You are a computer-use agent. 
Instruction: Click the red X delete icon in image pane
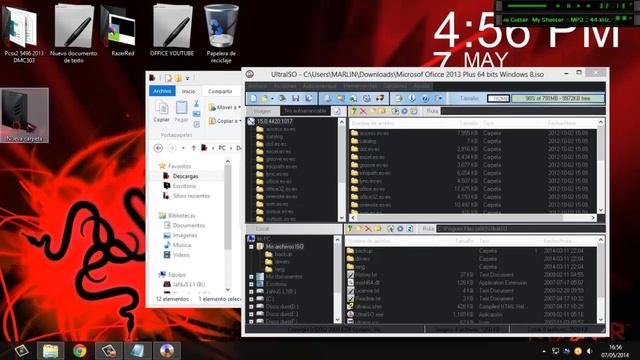point(363,111)
